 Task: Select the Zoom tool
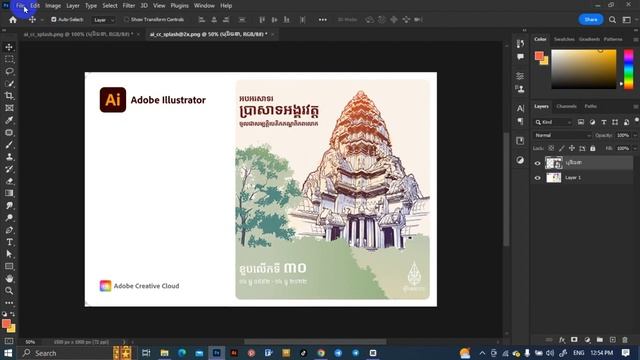click(9, 291)
